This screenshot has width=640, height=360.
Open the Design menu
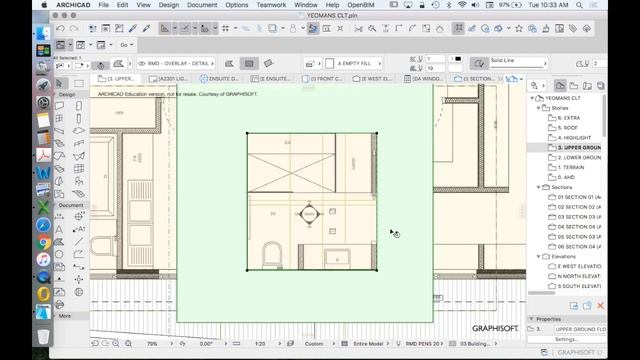click(x=169, y=5)
